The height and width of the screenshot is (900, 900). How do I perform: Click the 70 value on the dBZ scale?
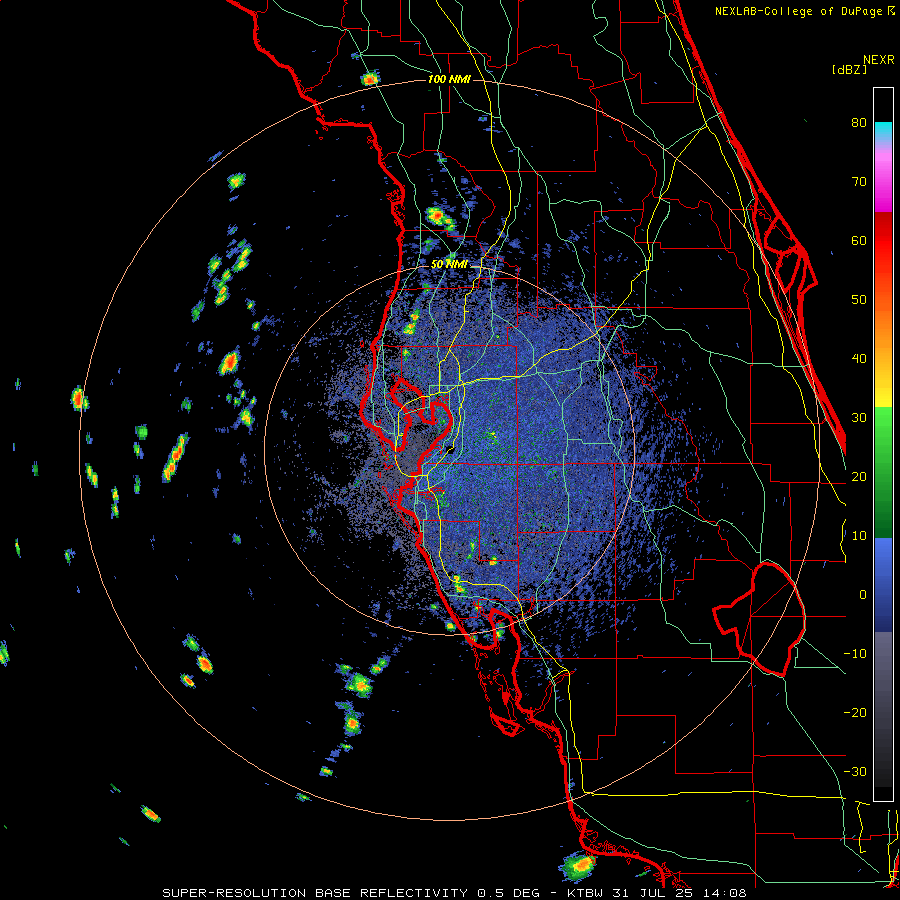click(x=859, y=181)
